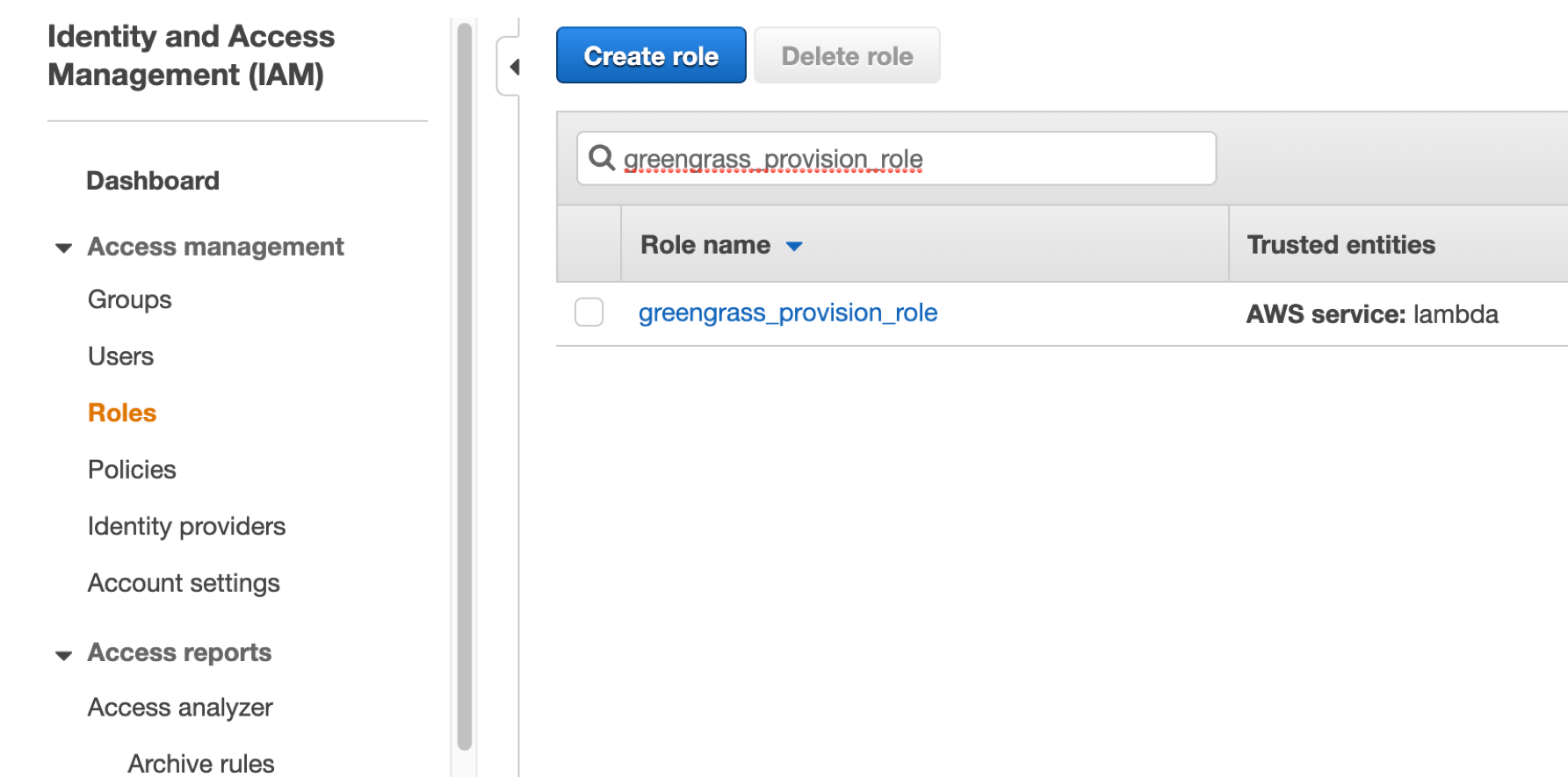Collapse the Access management section
Screen dimensions: 1568x777
pyautogui.click(x=63, y=248)
